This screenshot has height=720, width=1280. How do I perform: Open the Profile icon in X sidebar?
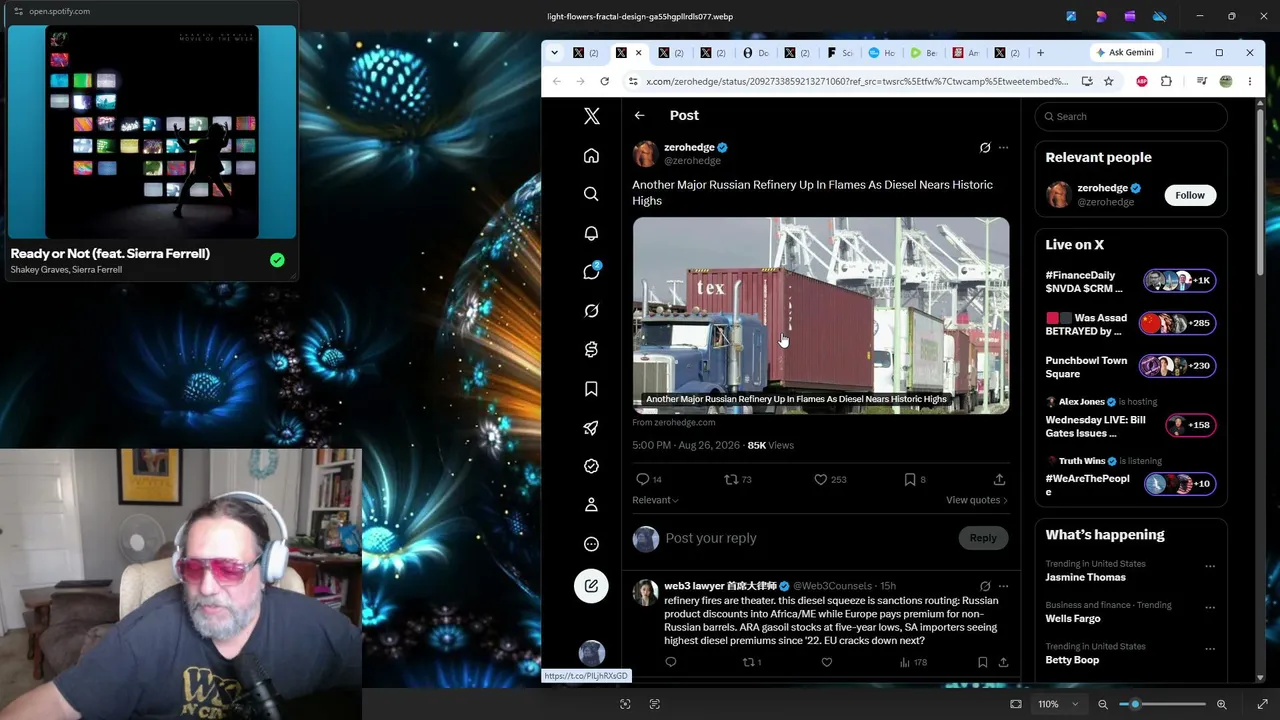tap(591, 505)
